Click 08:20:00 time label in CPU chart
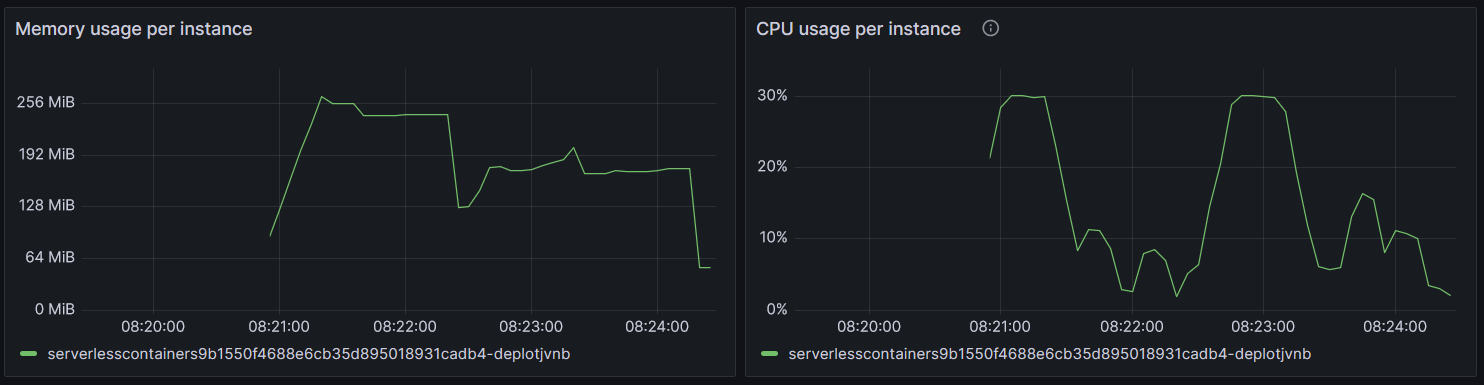This screenshot has width=1484, height=385. coord(868,326)
